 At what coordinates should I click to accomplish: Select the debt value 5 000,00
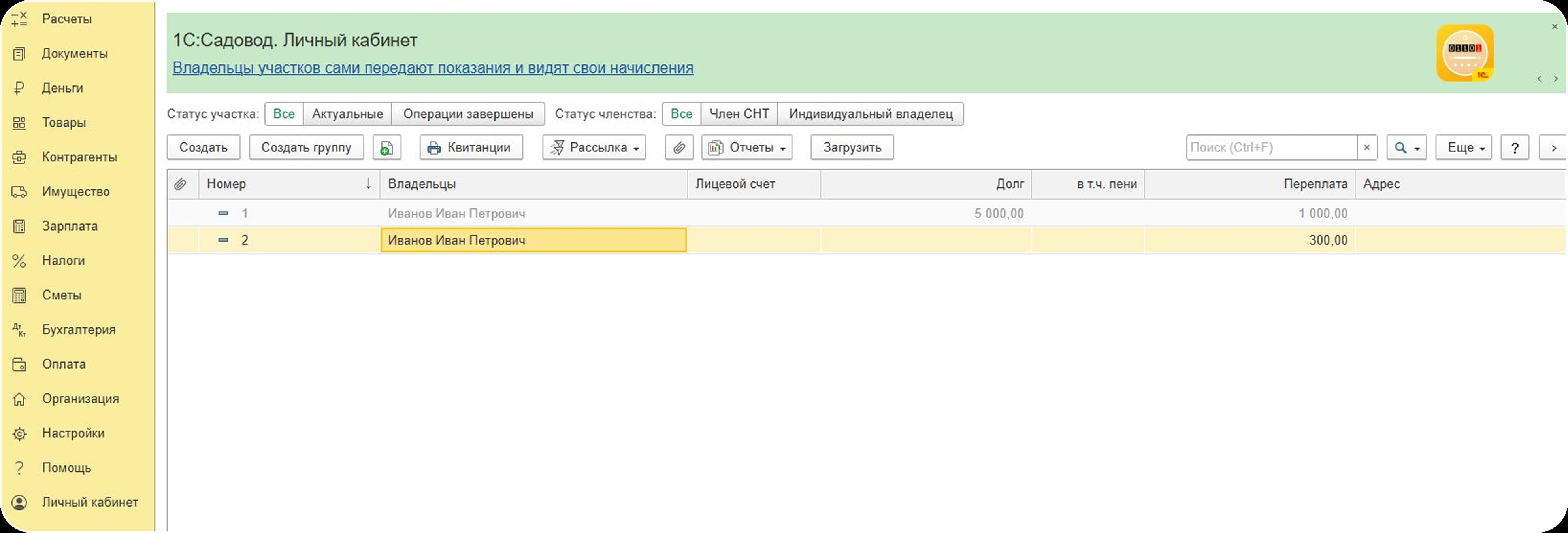tap(999, 213)
